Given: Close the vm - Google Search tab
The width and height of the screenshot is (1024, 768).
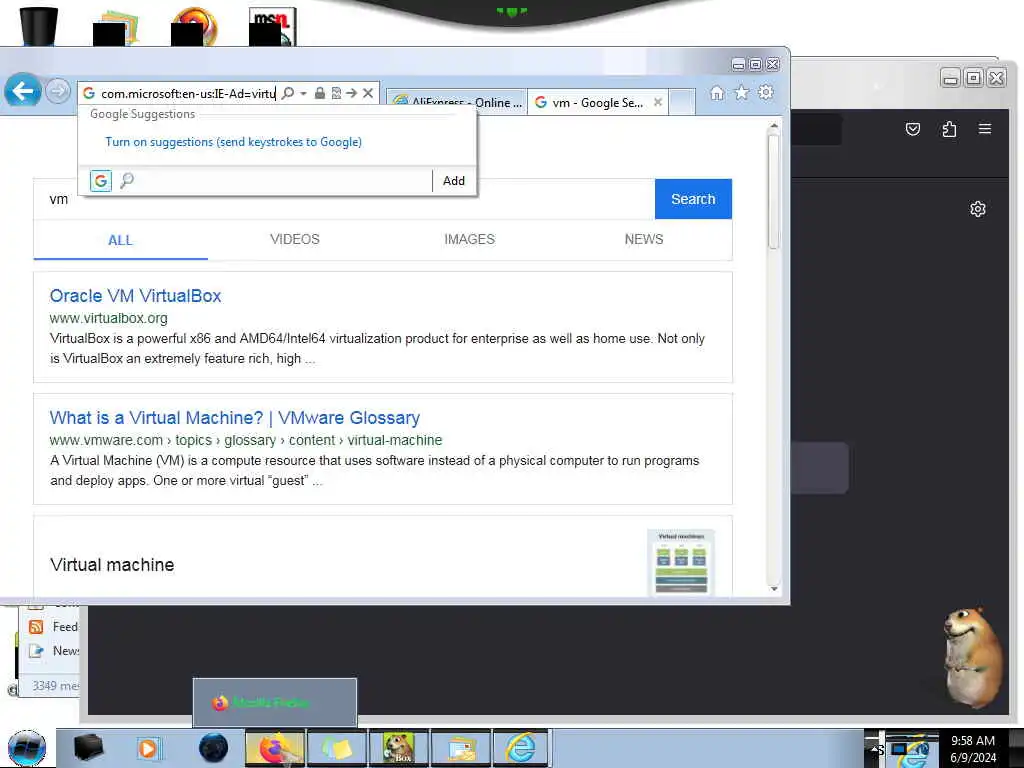Looking at the screenshot, I should (x=658, y=102).
